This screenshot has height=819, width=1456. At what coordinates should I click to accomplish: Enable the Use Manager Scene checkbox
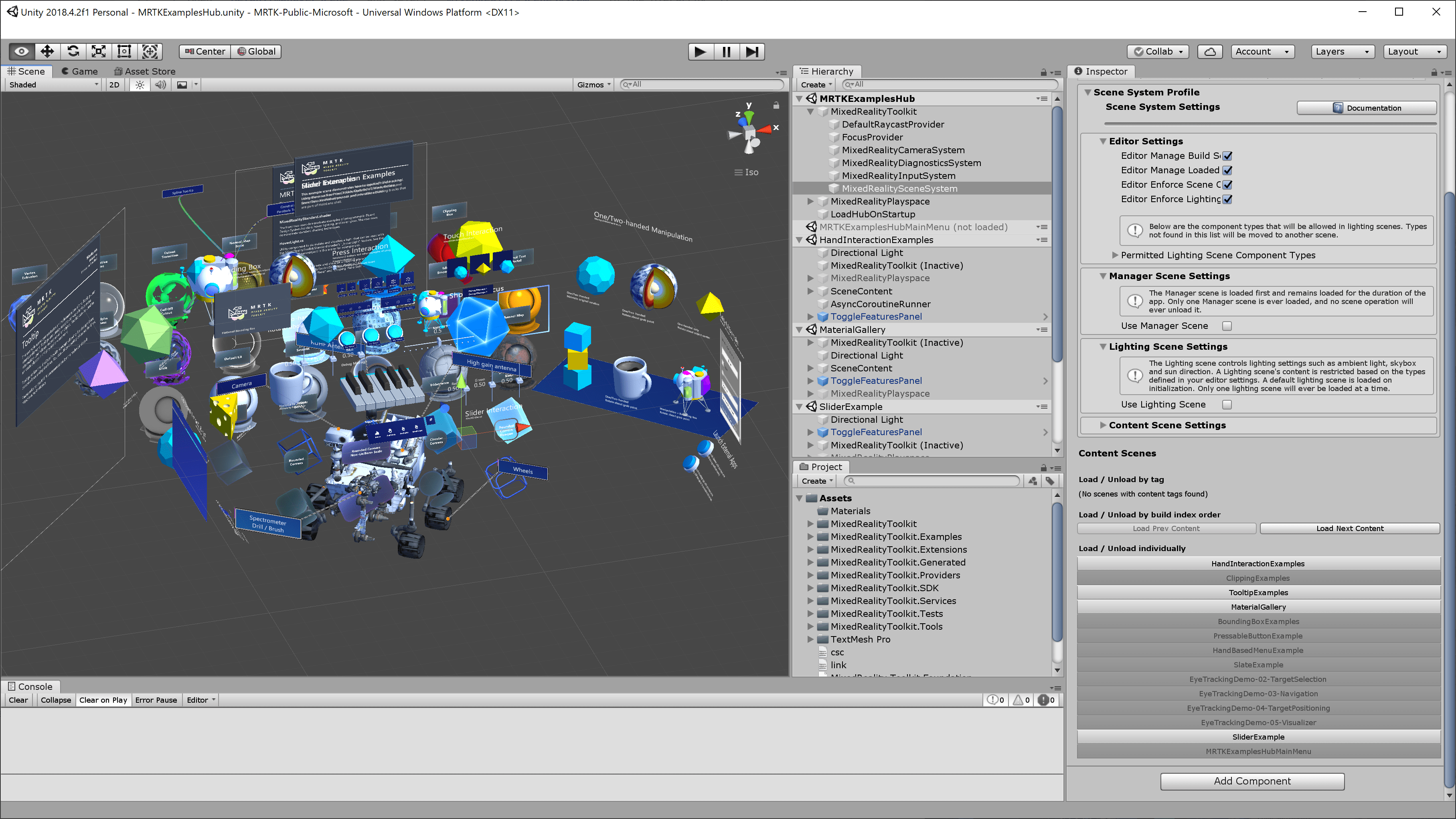click(1227, 326)
